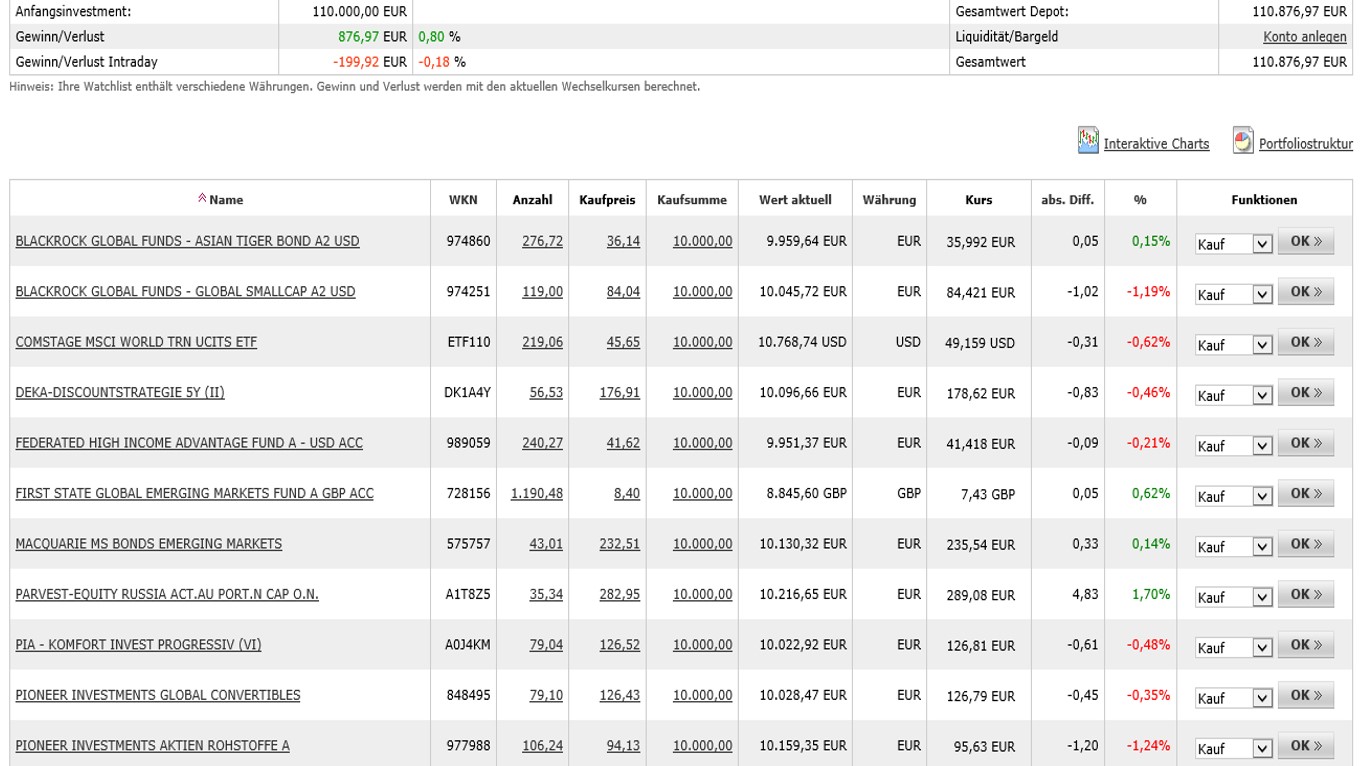This screenshot has width=1363, height=766.
Task: Edit Anzahl value 276,72 for Asian Tiger
Action: pos(542,241)
